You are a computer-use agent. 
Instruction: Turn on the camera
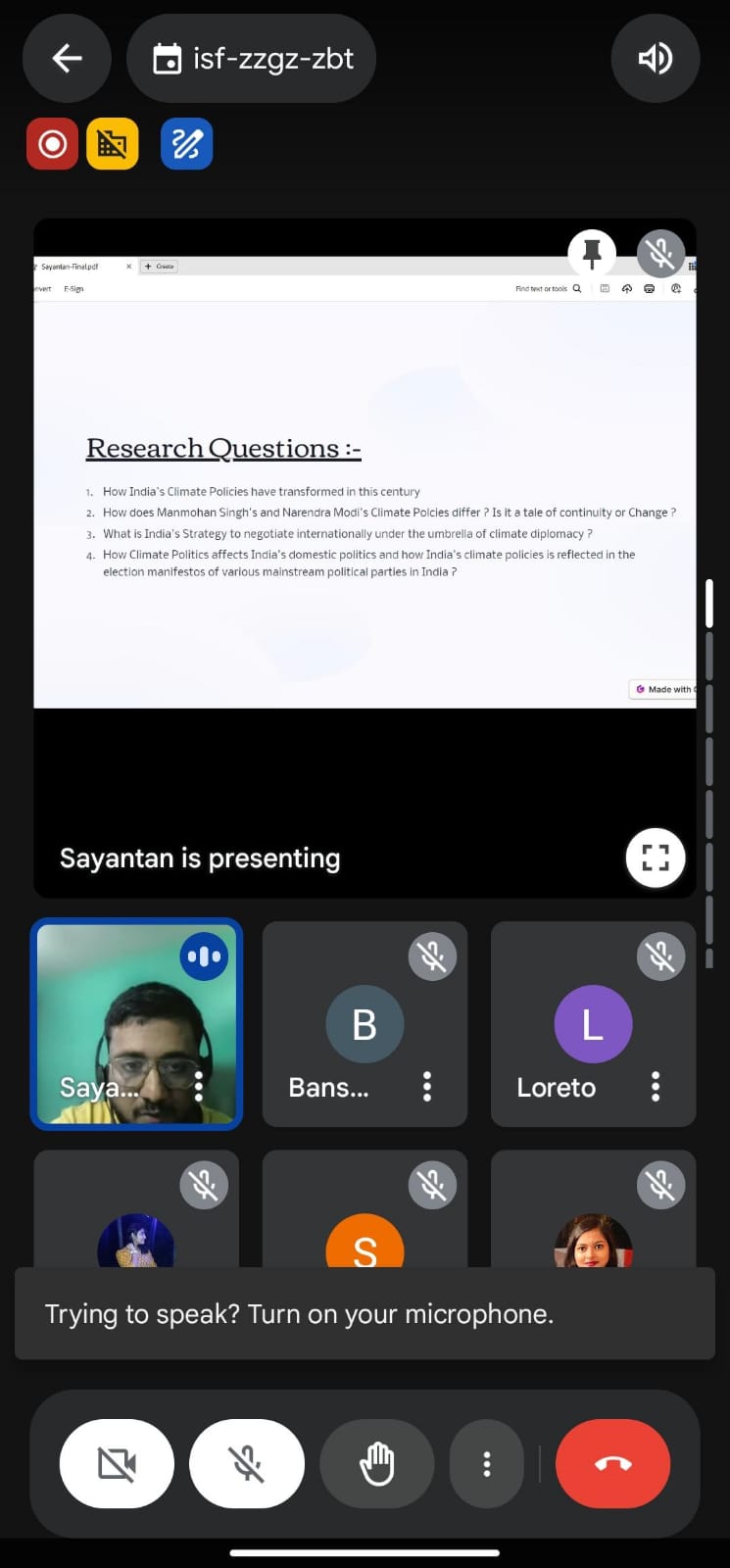[117, 1463]
